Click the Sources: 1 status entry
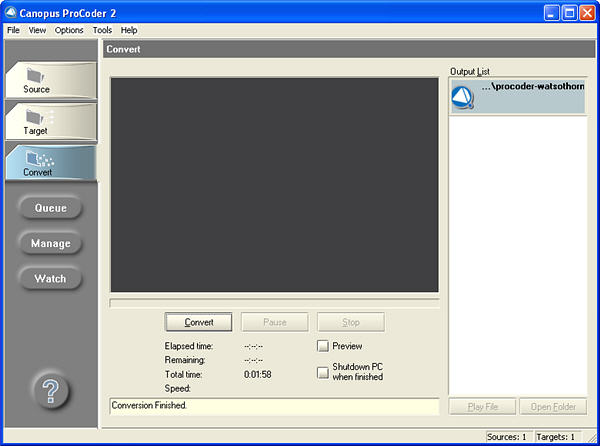The height and width of the screenshot is (446, 600). click(507, 437)
